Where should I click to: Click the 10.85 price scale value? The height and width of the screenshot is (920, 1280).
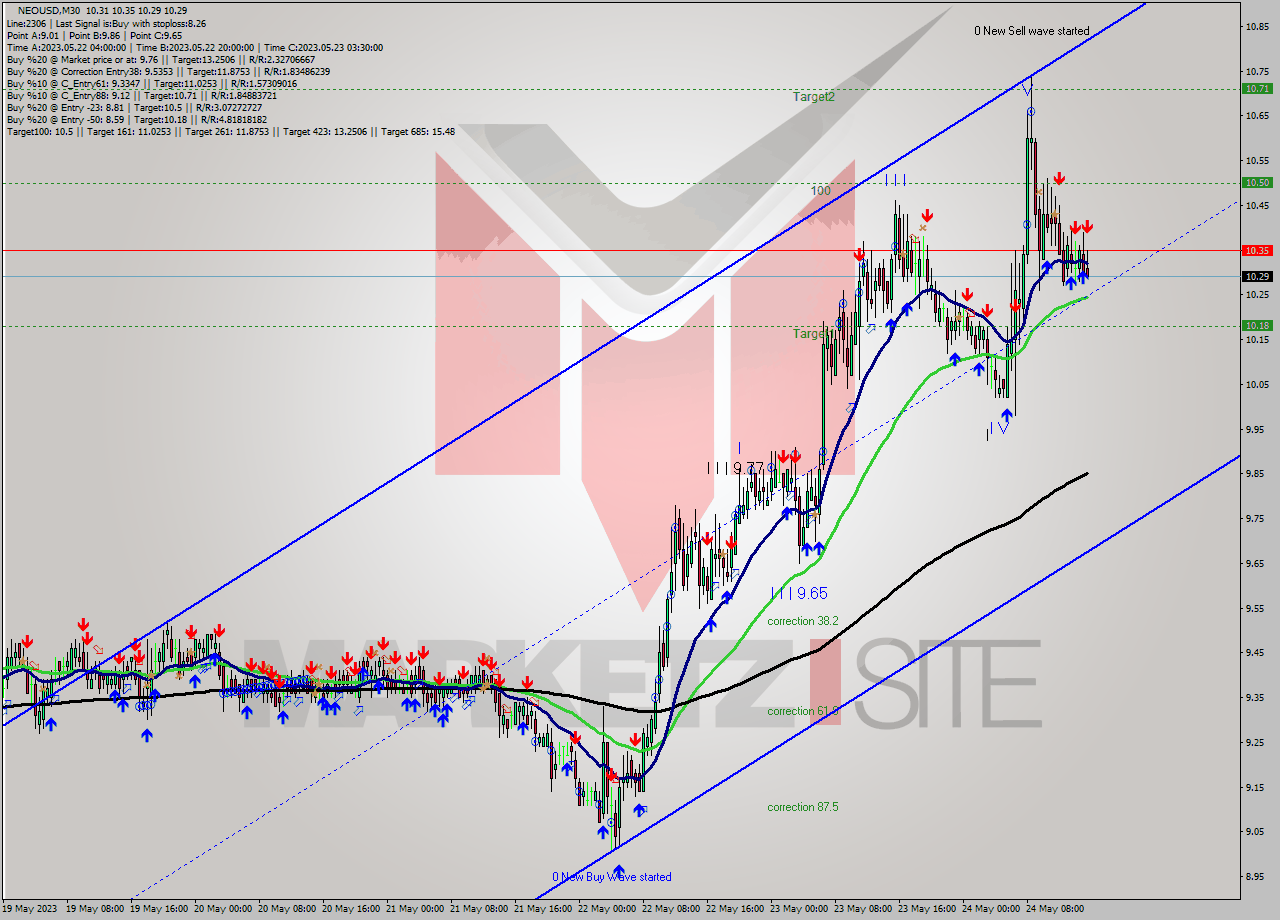point(1258,26)
